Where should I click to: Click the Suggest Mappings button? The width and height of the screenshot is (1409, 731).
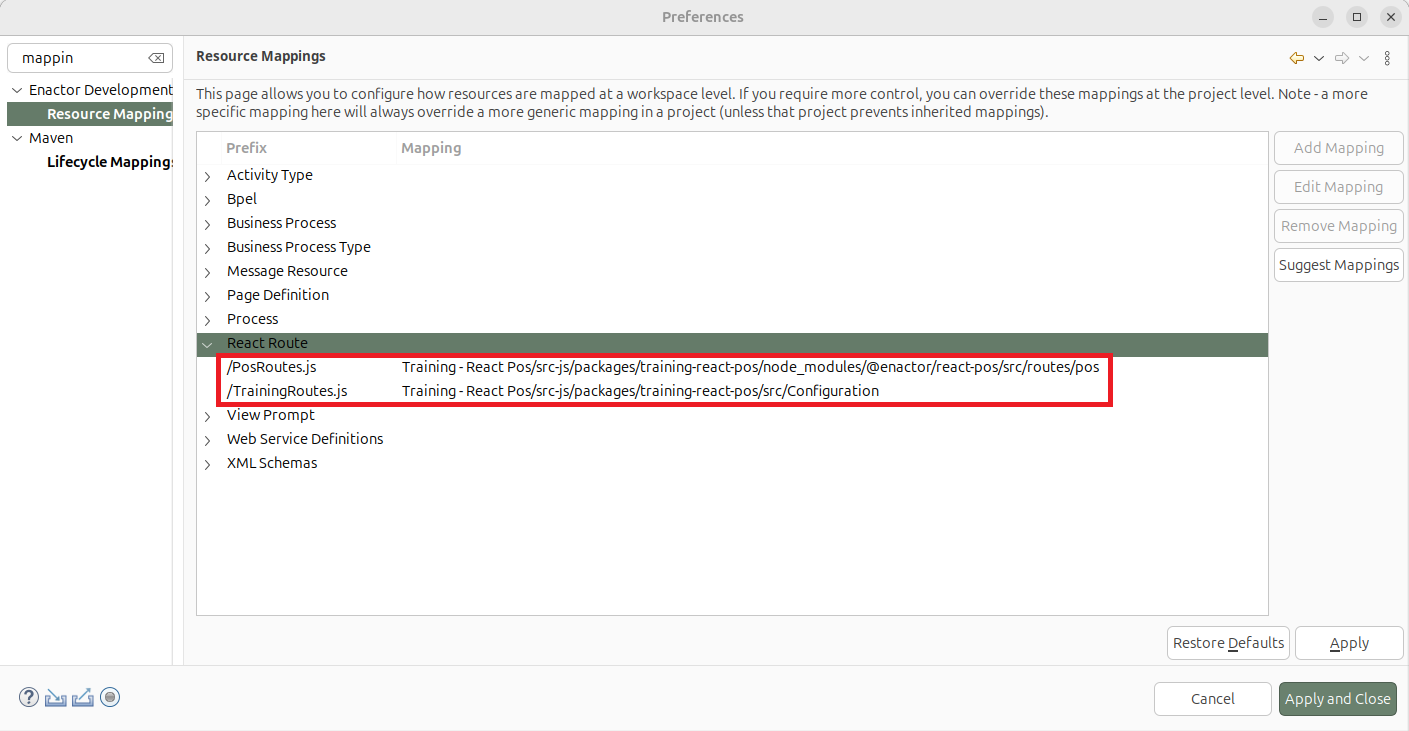coord(1339,265)
